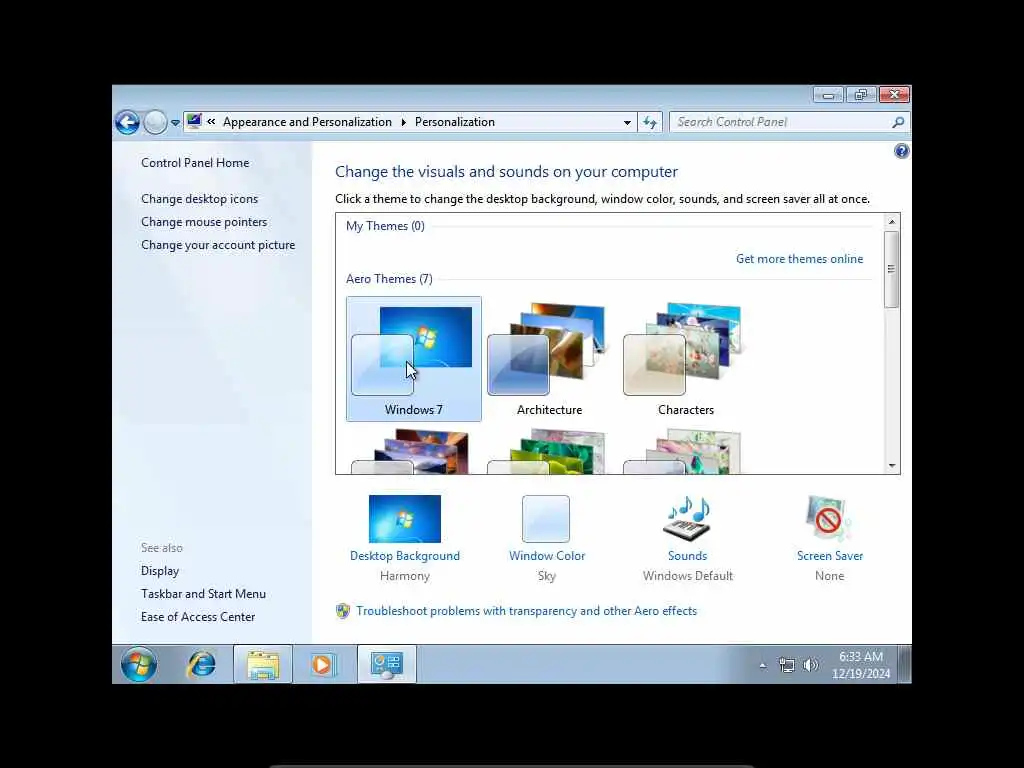This screenshot has width=1024, height=768.
Task: Open Screen Saver settings icon
Action: coord(829,519)
